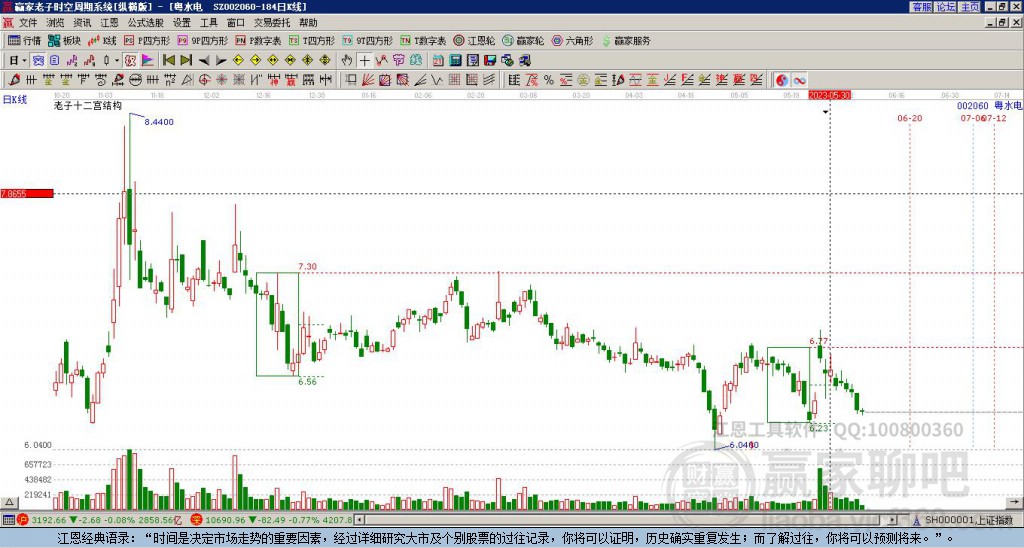Screen dimensions: 1024x548
Task: Click the 论坛 forum button
Action: coord(945,7)
